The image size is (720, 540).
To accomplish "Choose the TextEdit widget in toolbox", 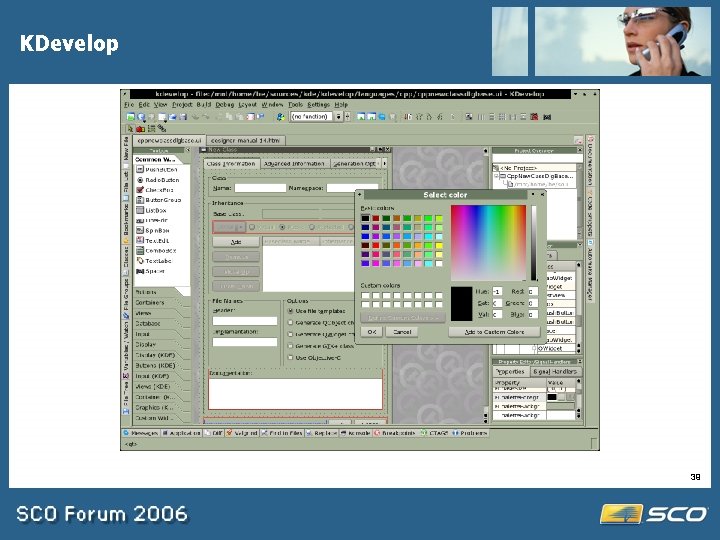I will (153, 241).
